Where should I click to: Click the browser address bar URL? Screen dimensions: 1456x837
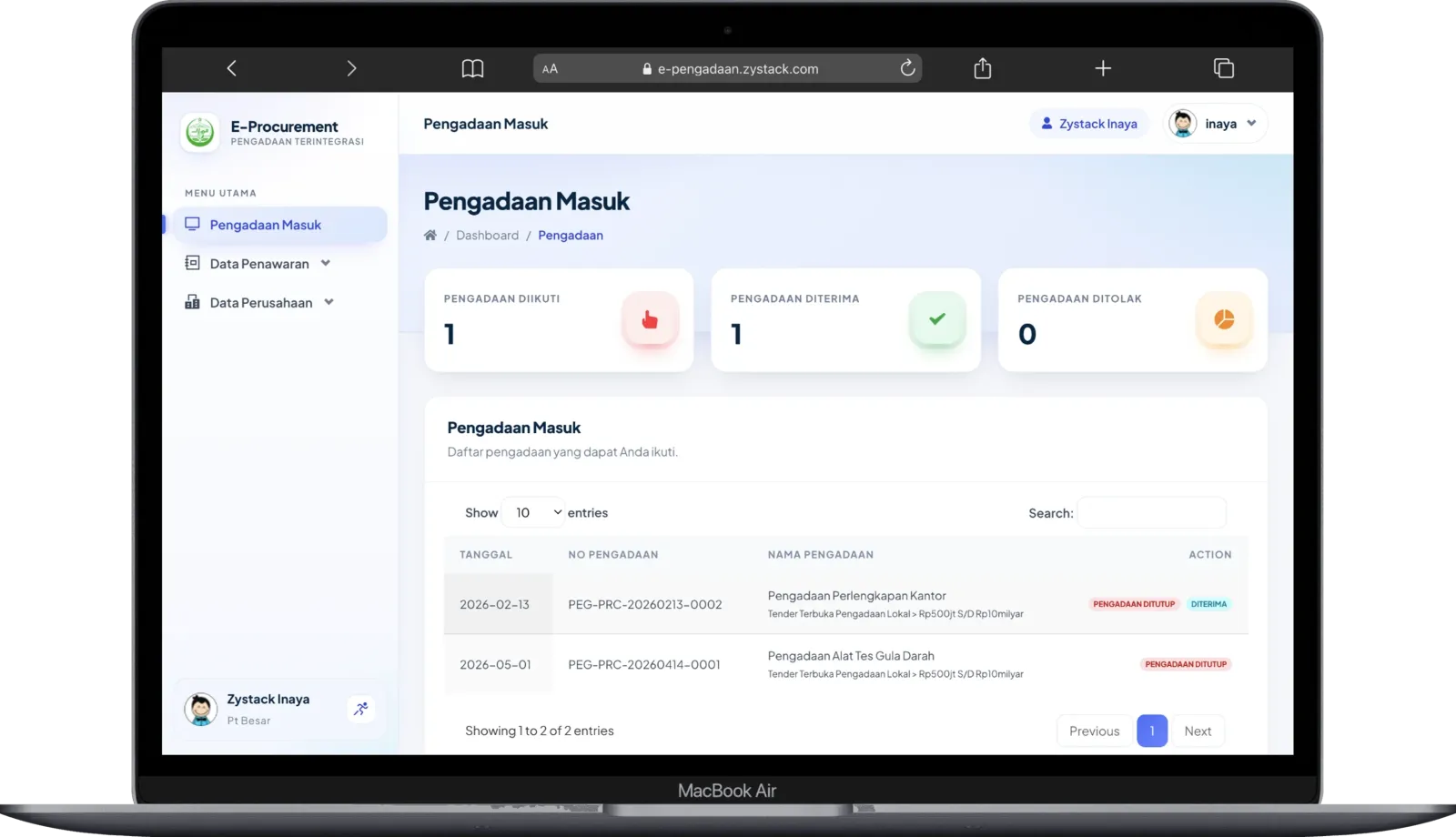pyautogui.click(x=738, y=69)
